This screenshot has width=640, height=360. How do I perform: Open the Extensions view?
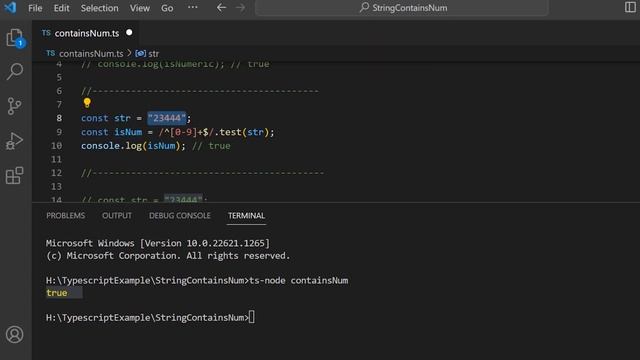pyautogui.click(x=15, y=176)
